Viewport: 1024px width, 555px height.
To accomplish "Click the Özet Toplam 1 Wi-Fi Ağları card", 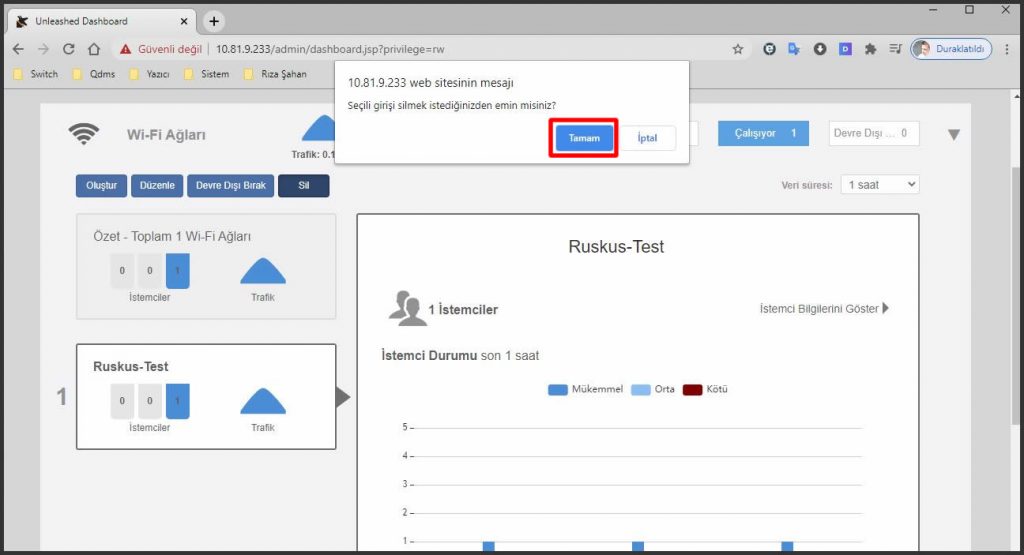I will point(206,266).
